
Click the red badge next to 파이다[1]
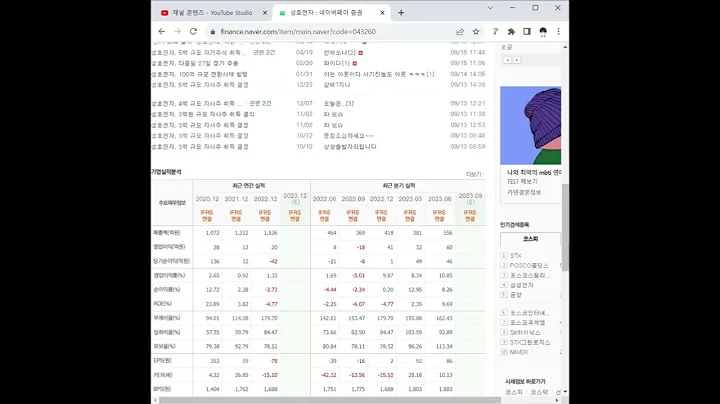point(354,63)
